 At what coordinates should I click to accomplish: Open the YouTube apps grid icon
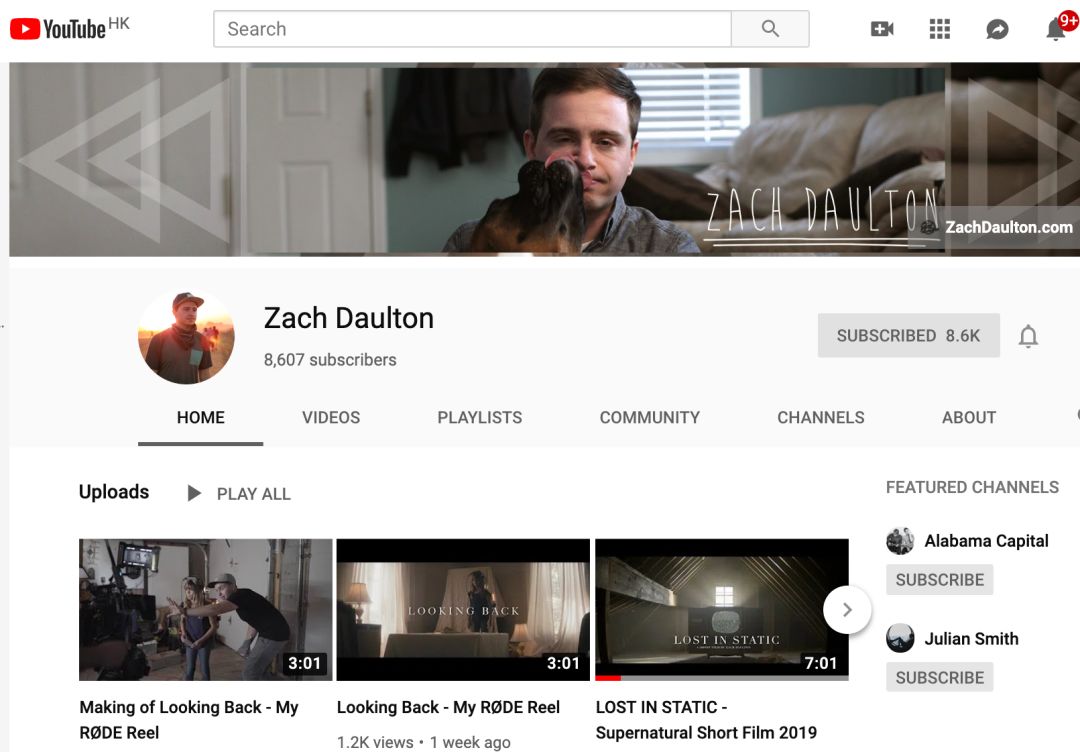click(x=939, y=29)
